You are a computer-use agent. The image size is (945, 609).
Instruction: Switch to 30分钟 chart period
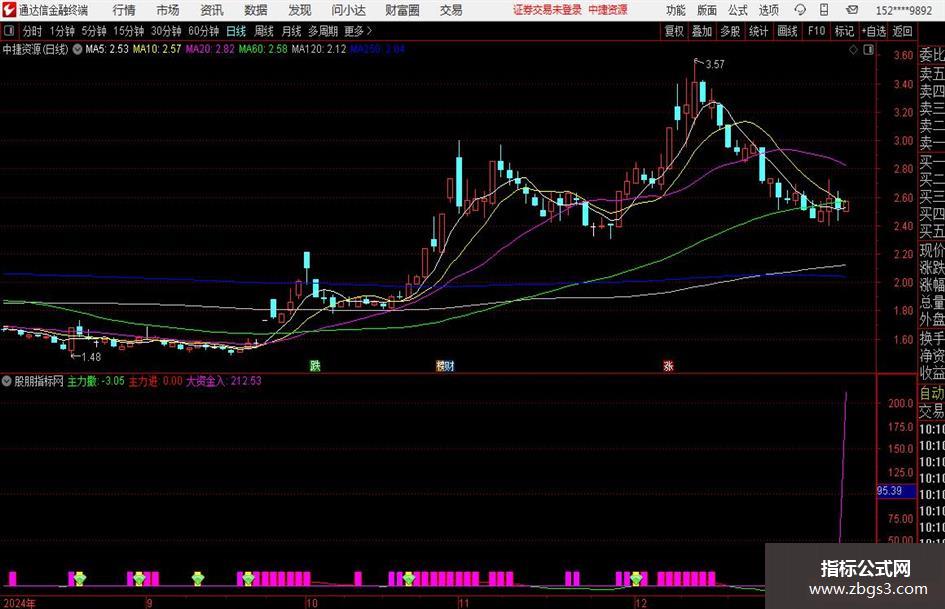pyautogui.click(x=166, y=31)
